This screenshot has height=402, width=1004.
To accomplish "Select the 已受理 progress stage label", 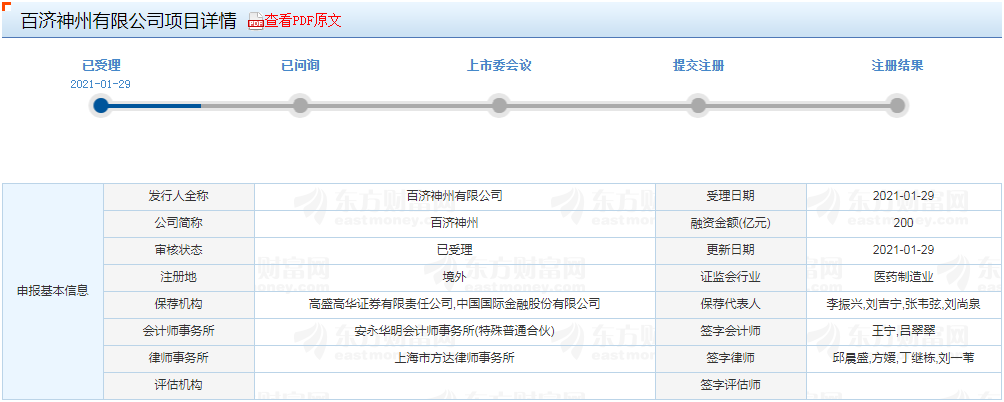I will [101, 65].
